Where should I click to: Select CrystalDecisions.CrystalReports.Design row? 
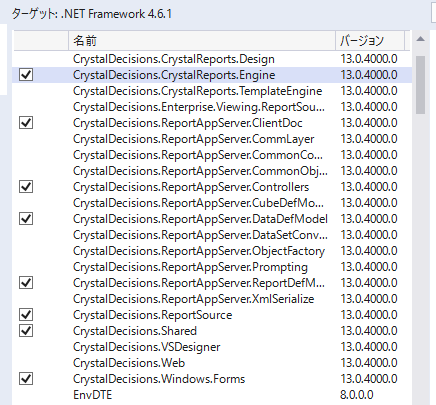212,59
